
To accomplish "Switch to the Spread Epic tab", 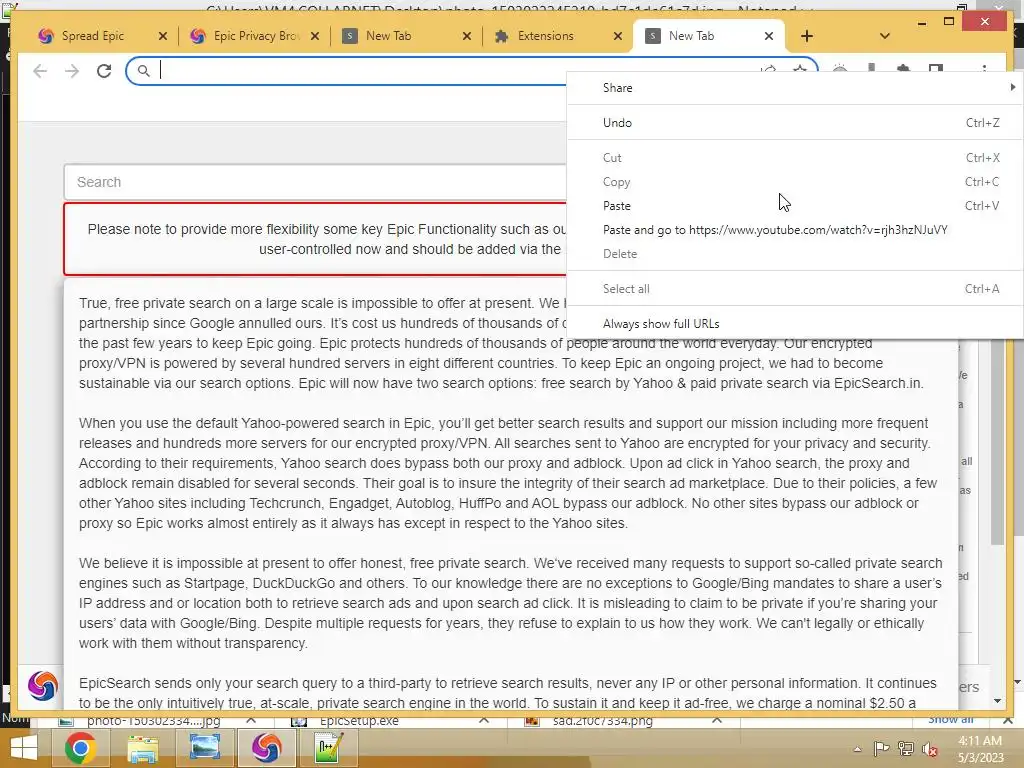I will [x=91, y=36].
